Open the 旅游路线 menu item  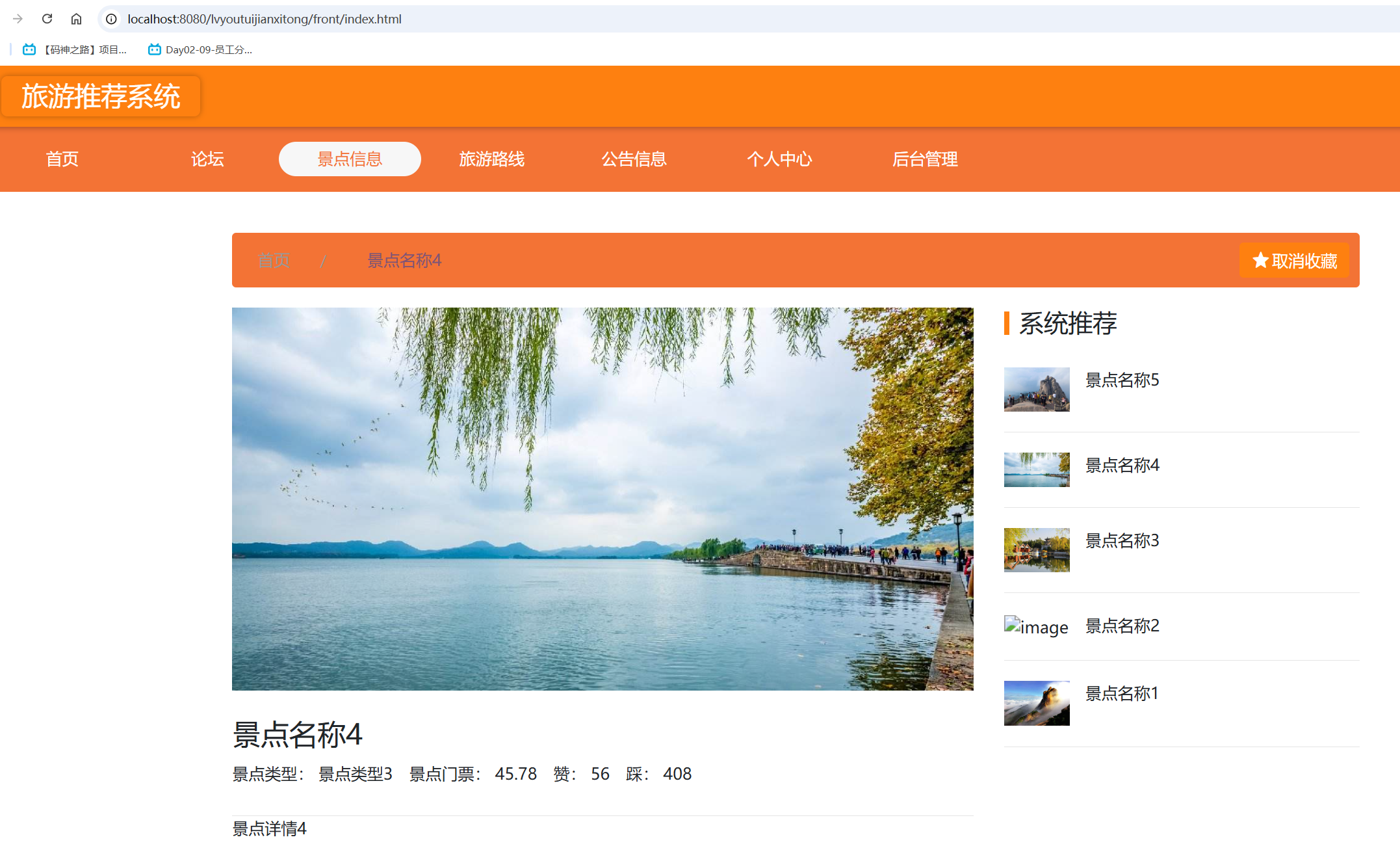pos(491,159)
